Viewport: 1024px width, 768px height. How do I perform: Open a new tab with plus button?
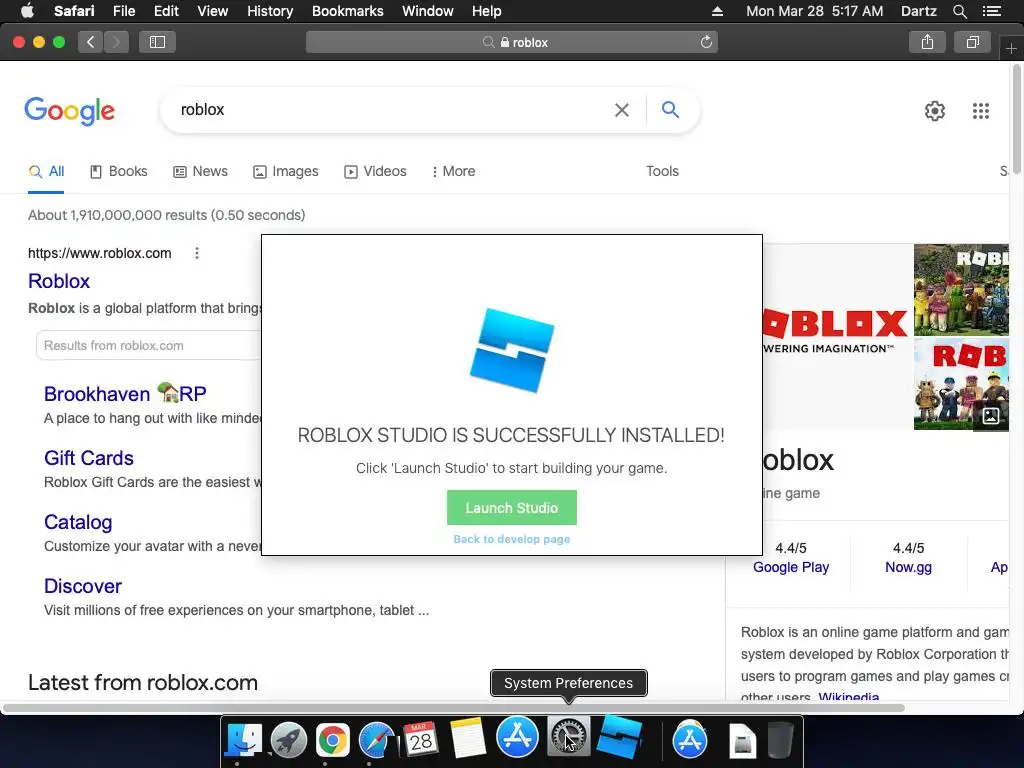pos(1011,48)
